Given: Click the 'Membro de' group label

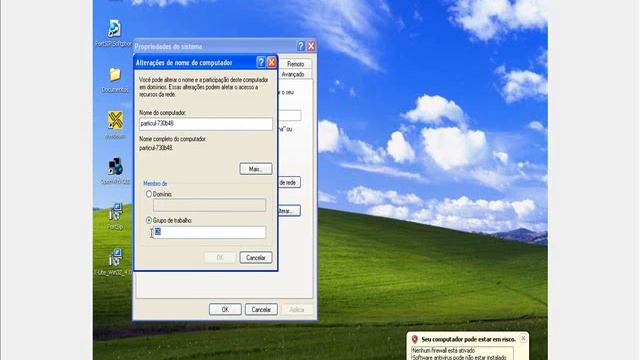Looking at the screenshot, I should [x=155, y=184].
